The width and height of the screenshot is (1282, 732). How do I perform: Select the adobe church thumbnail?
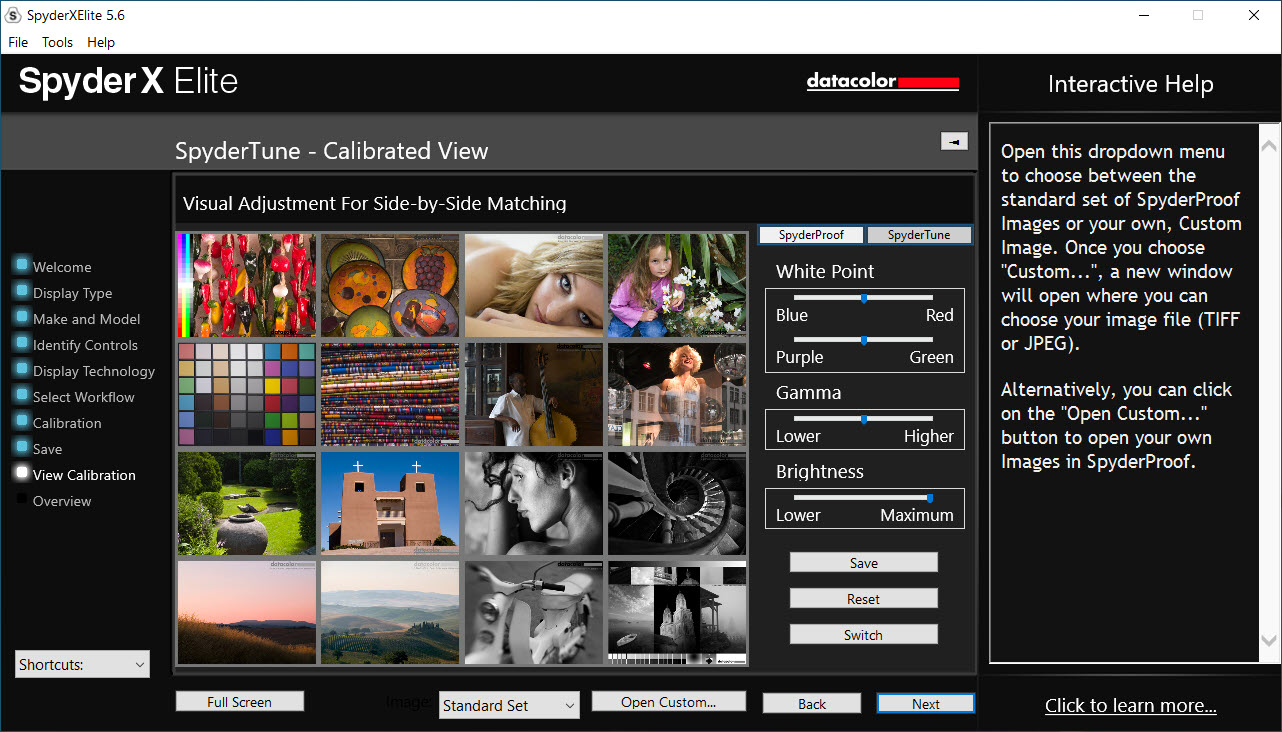click(x=390, y=503)
